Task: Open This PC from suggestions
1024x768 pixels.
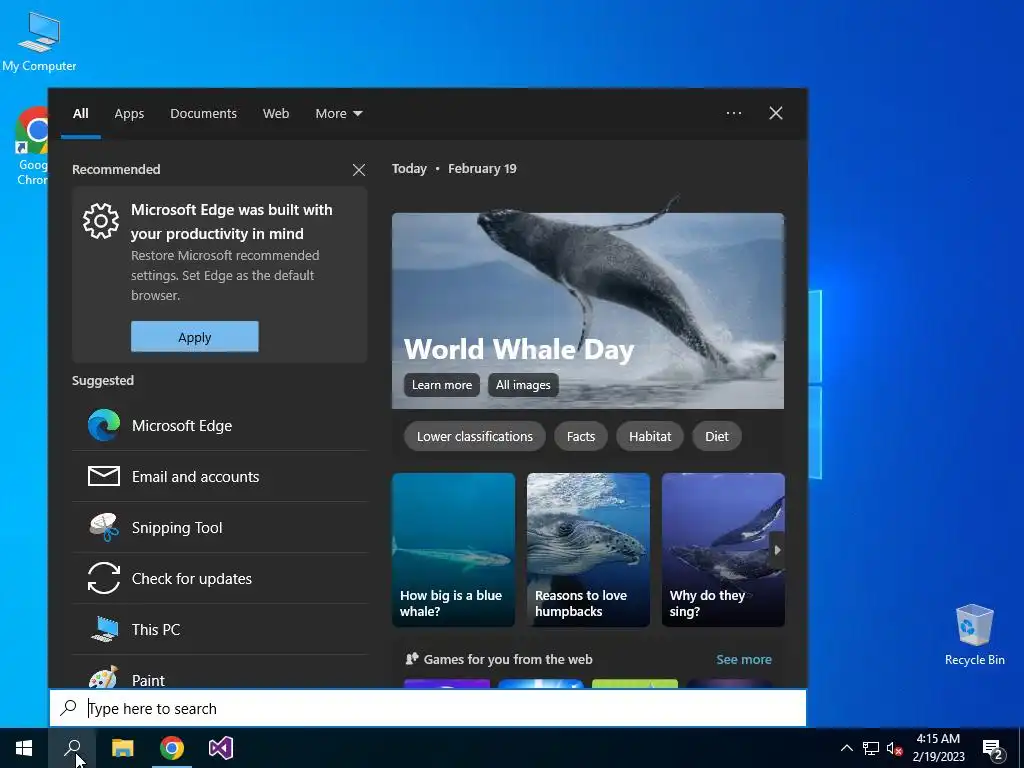Action: point(219,630)
